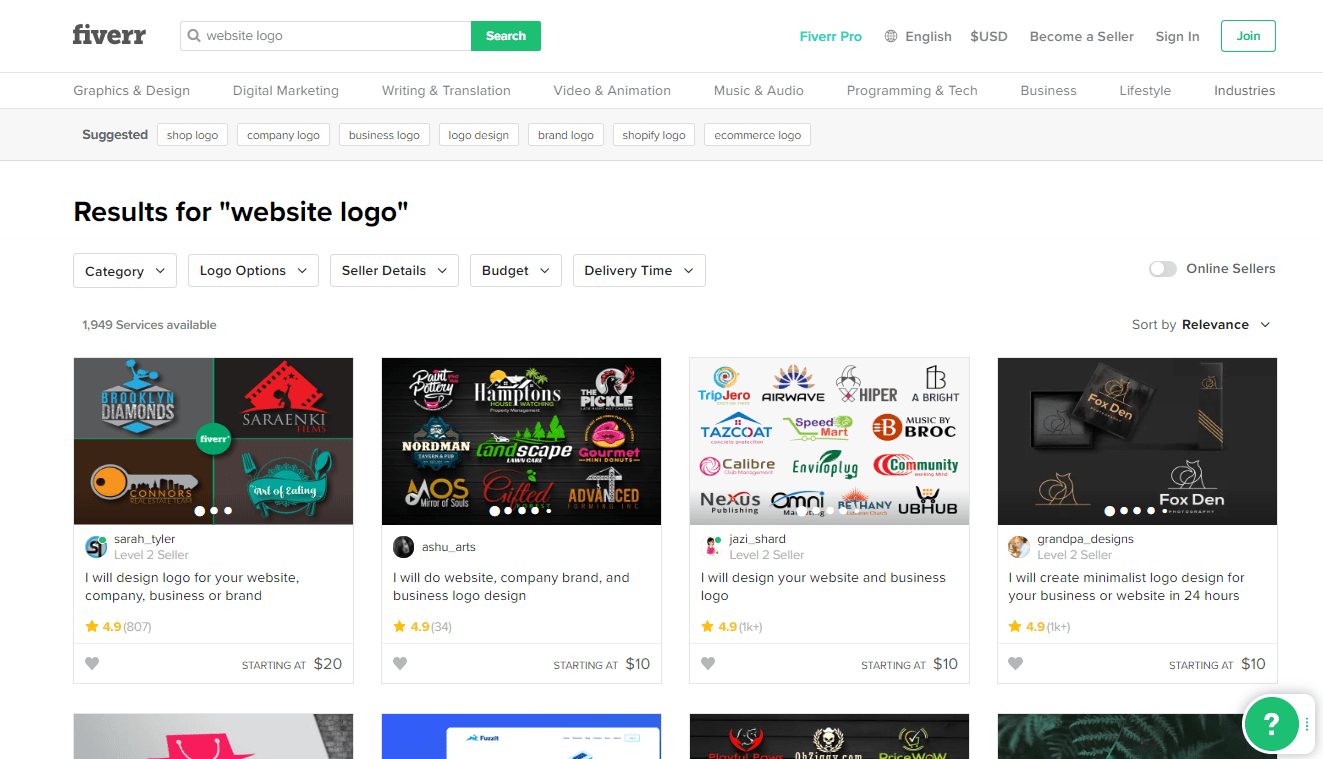Image resolution: width=1323 pixels, height=759 pixels.
Task: Open grandpa_designs' Fox Den gig thumbnail
Action: tap(1137, 441)
